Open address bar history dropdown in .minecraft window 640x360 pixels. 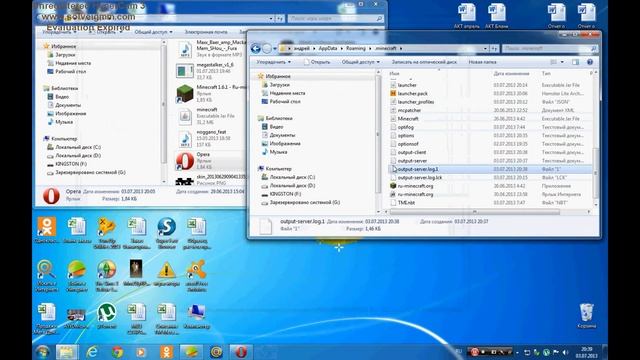tap(485, 49)
